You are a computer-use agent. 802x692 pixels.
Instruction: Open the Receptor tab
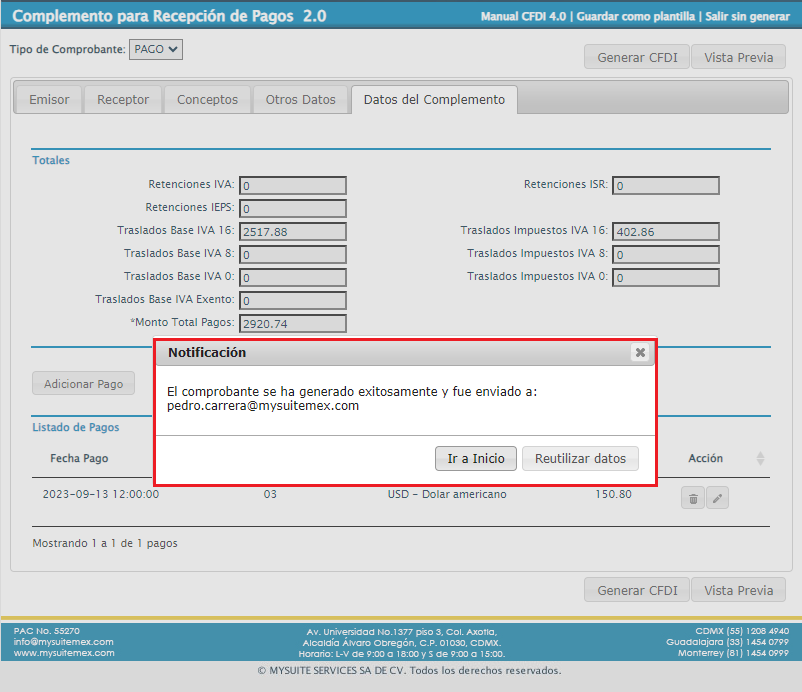(x=123, y=100)
